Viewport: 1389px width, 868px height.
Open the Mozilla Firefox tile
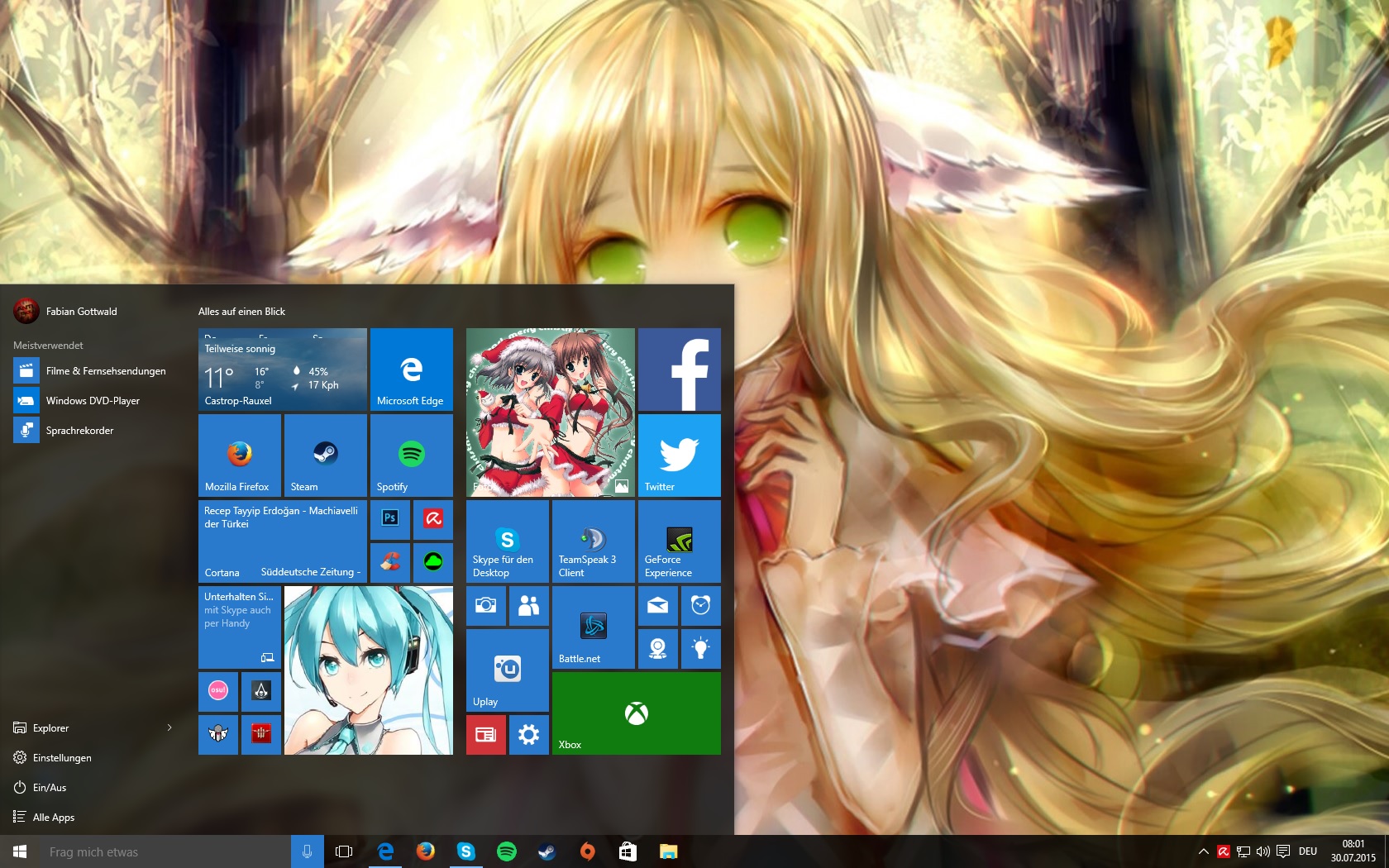coord(239,455)
